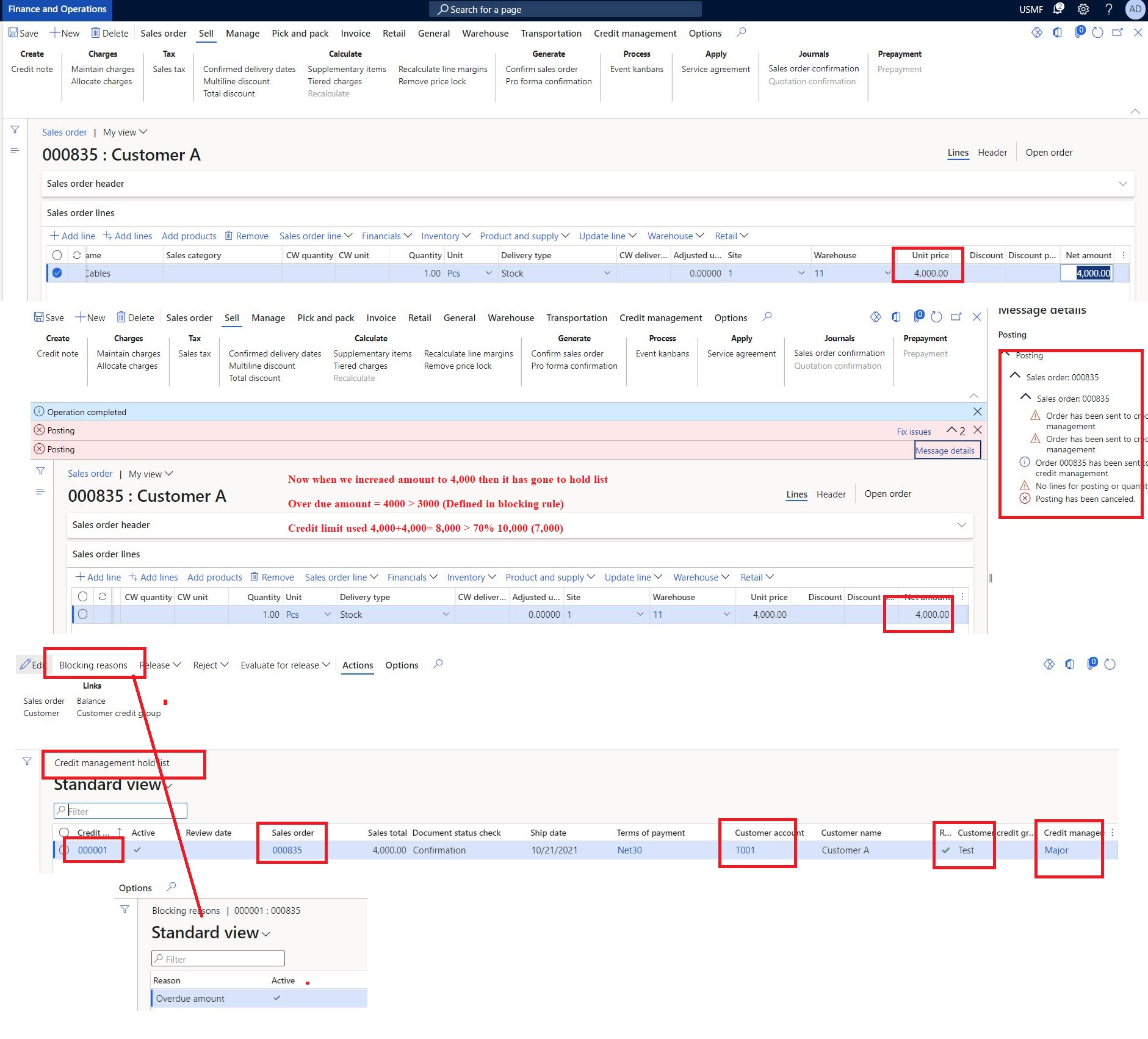
Task: Click the Filter field in the hold list
Action: 120,811
